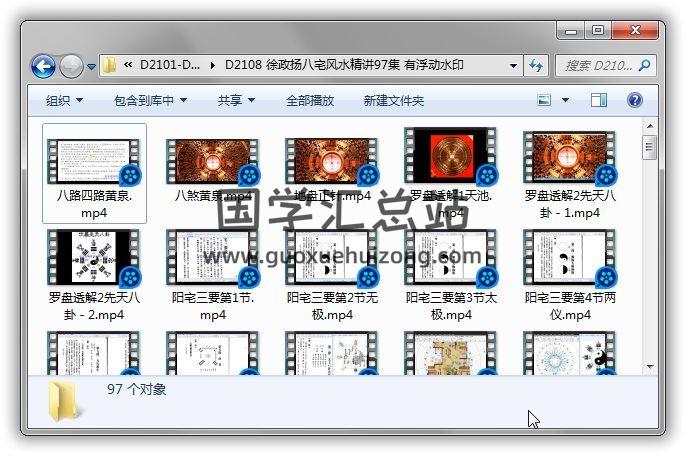686x456 pixels.
Task: Click the refresh button beside address bar
Action: 535,66
